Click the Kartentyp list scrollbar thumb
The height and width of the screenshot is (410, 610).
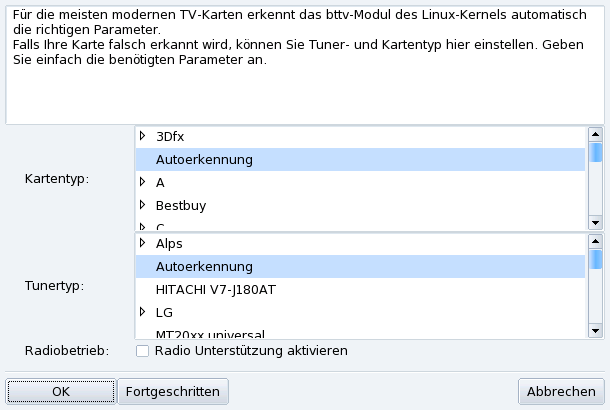click(x=596, y=151)
